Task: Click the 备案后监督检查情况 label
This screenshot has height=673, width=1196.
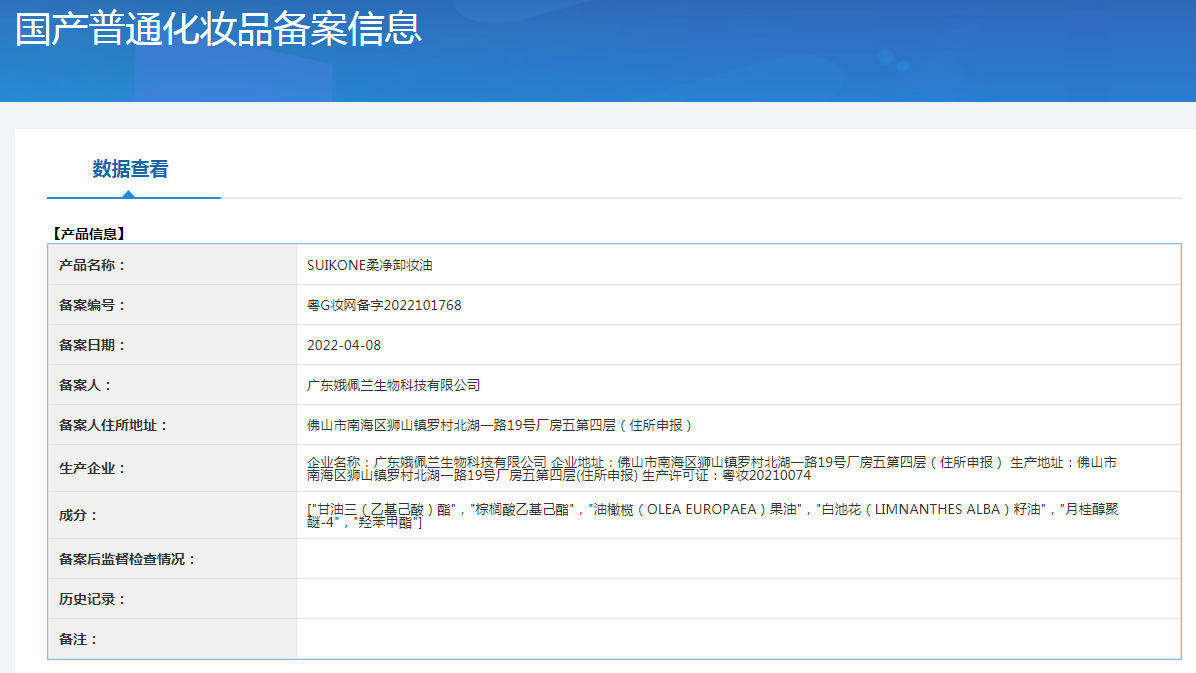Action: pos(127,559)
